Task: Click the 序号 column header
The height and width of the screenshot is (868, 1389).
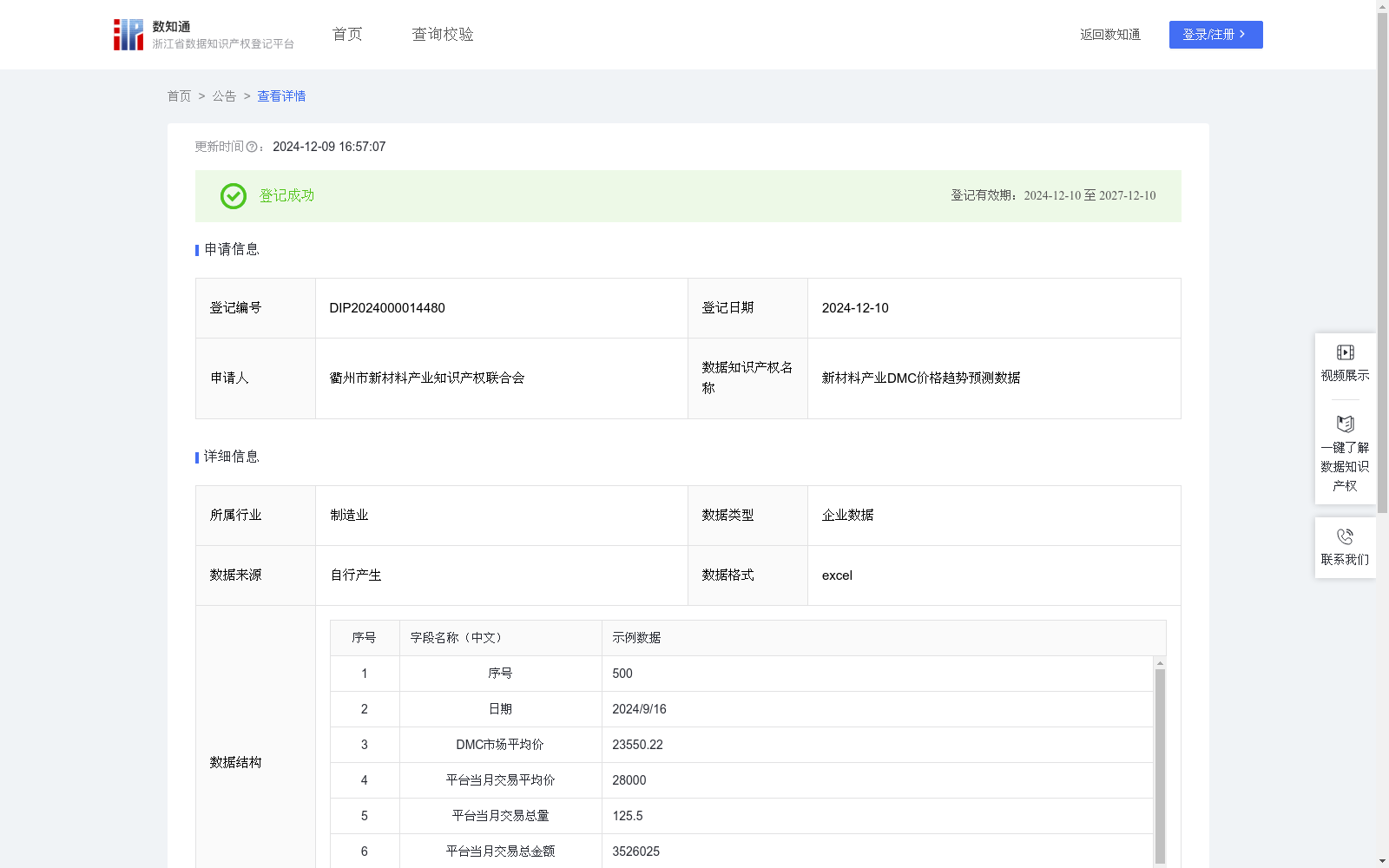Action: coord(364,638)
